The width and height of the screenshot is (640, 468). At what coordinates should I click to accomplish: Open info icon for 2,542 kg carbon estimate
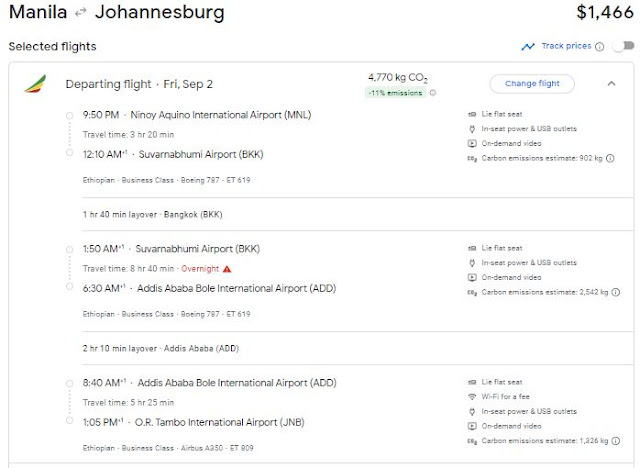tap(612, 292)
